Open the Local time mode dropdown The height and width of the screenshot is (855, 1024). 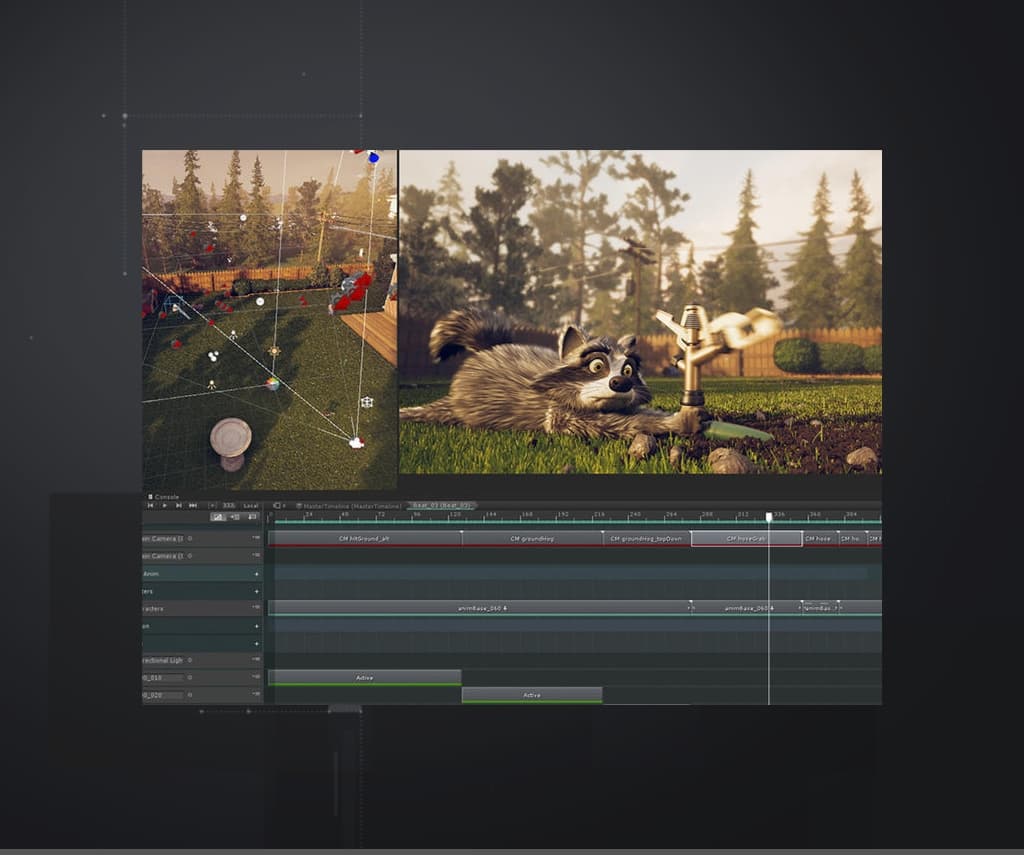click(x=250, y=505)
